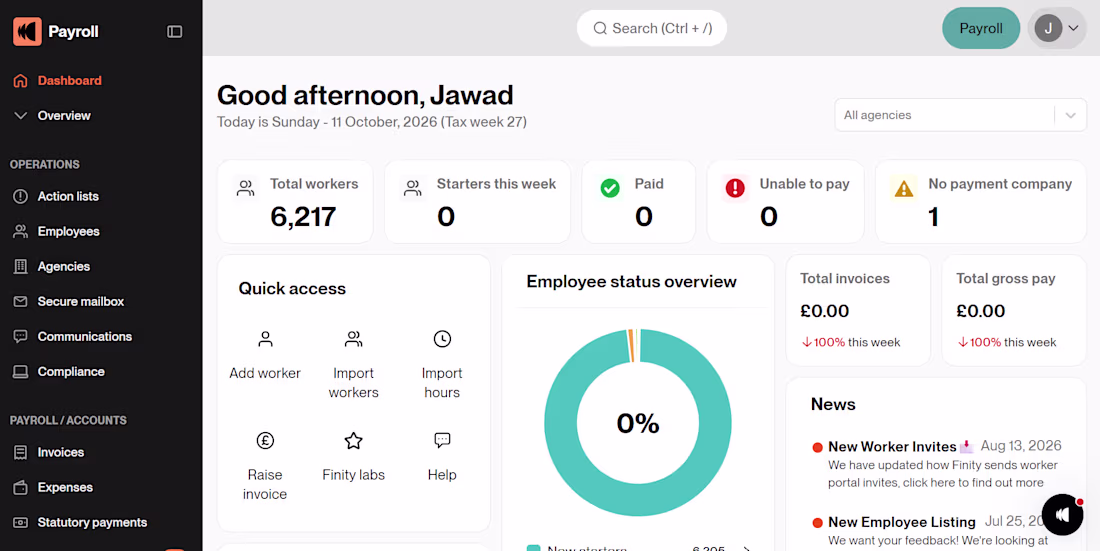The height and width of the screenshot is (551, 1100).
Task: Click the Compliance laptop icon
Action: (21, 372)
